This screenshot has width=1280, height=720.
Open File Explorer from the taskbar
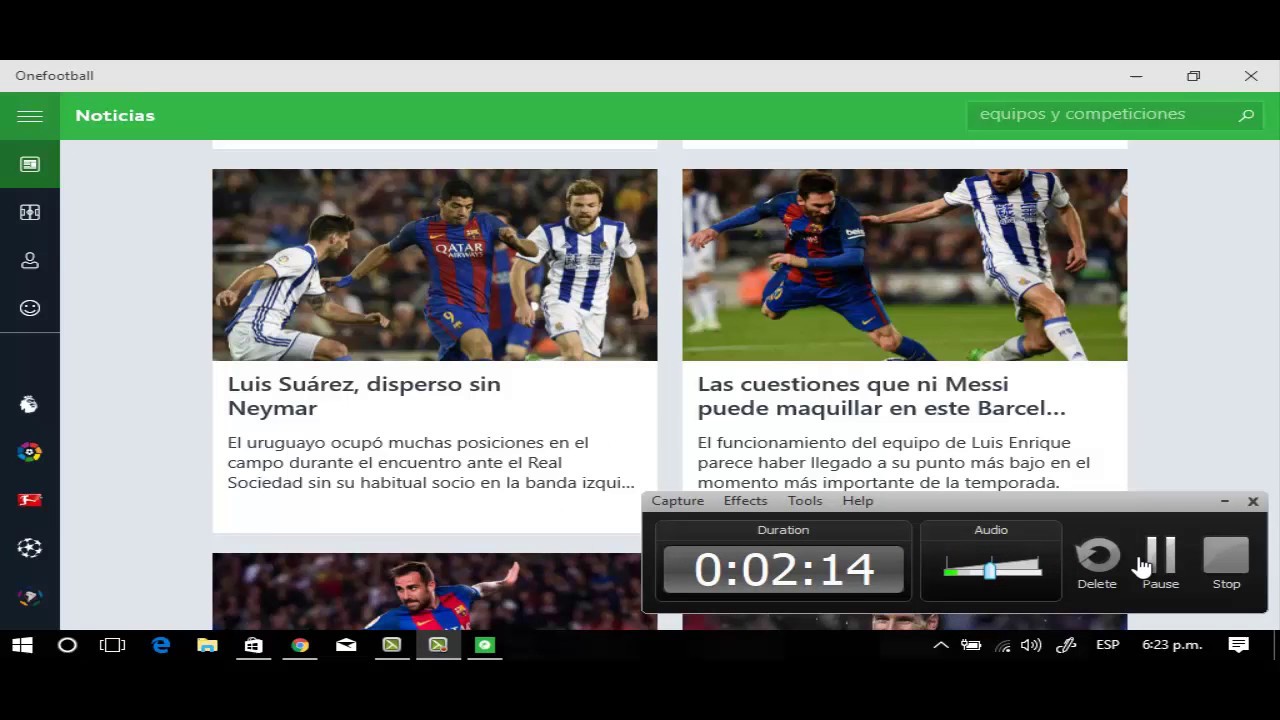[207, 645]
